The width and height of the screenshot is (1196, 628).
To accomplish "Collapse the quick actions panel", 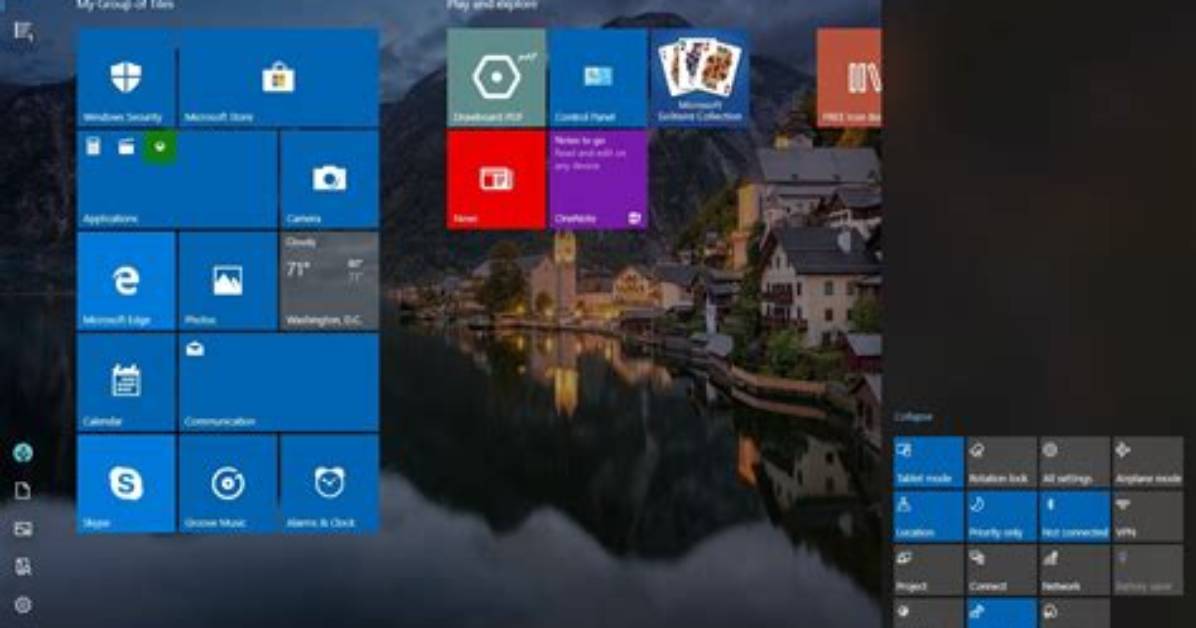I will pyautogui.click(x=913, y=417).
